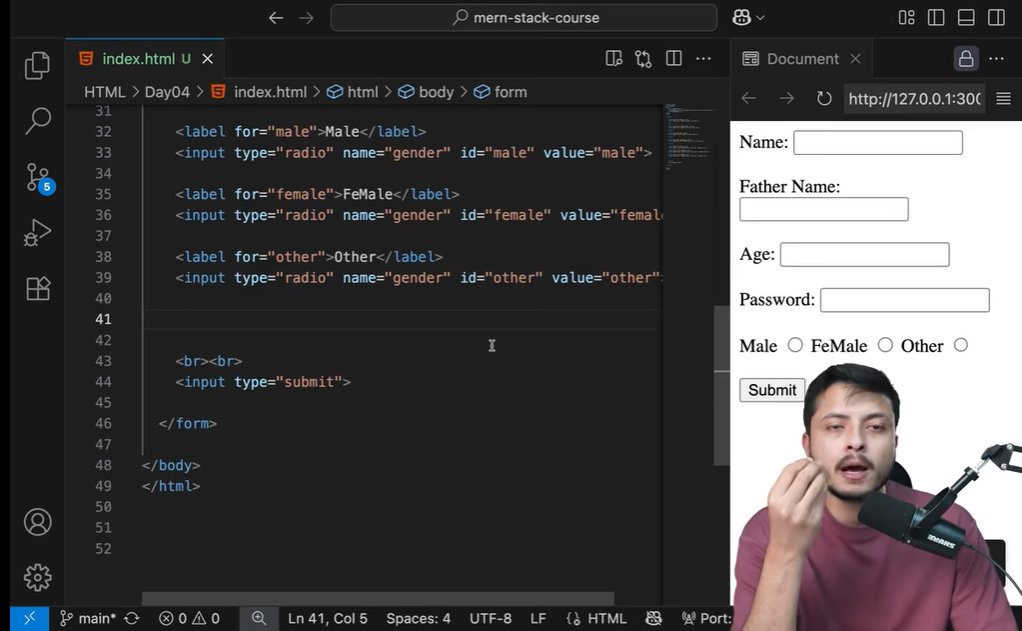This screenshot has height=631, width=1022.
Task: Open Source Control with 5 changes
Action: (x=37, y=178)
